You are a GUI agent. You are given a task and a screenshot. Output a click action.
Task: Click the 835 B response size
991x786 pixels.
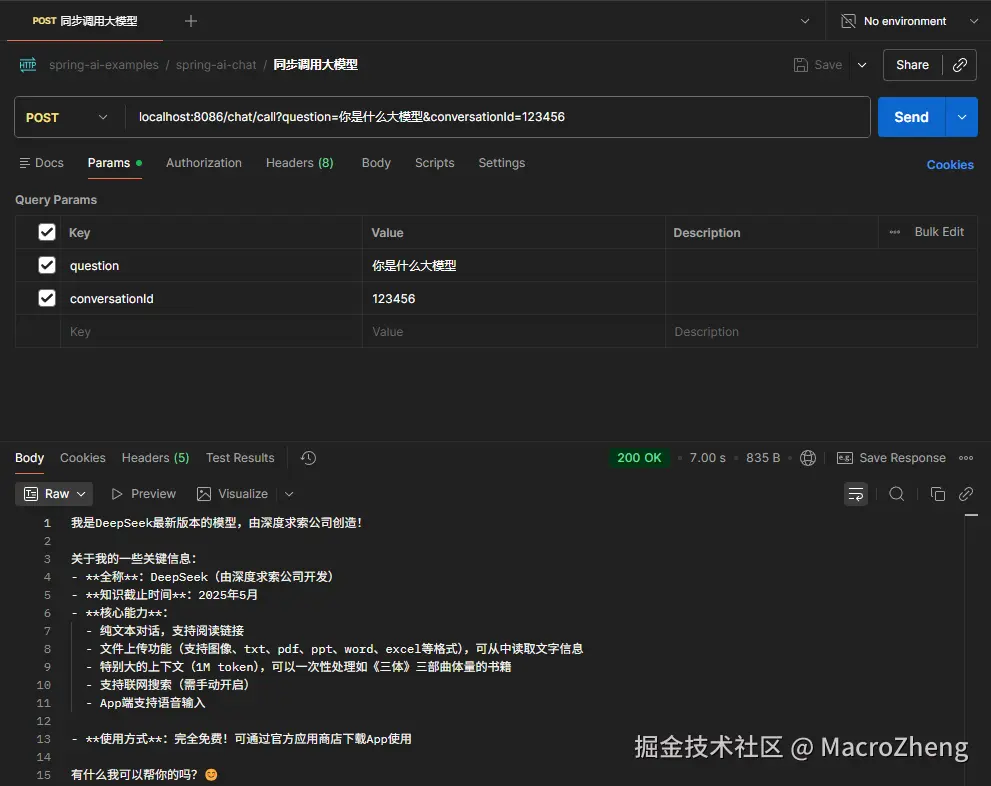(x=763, y=458)
